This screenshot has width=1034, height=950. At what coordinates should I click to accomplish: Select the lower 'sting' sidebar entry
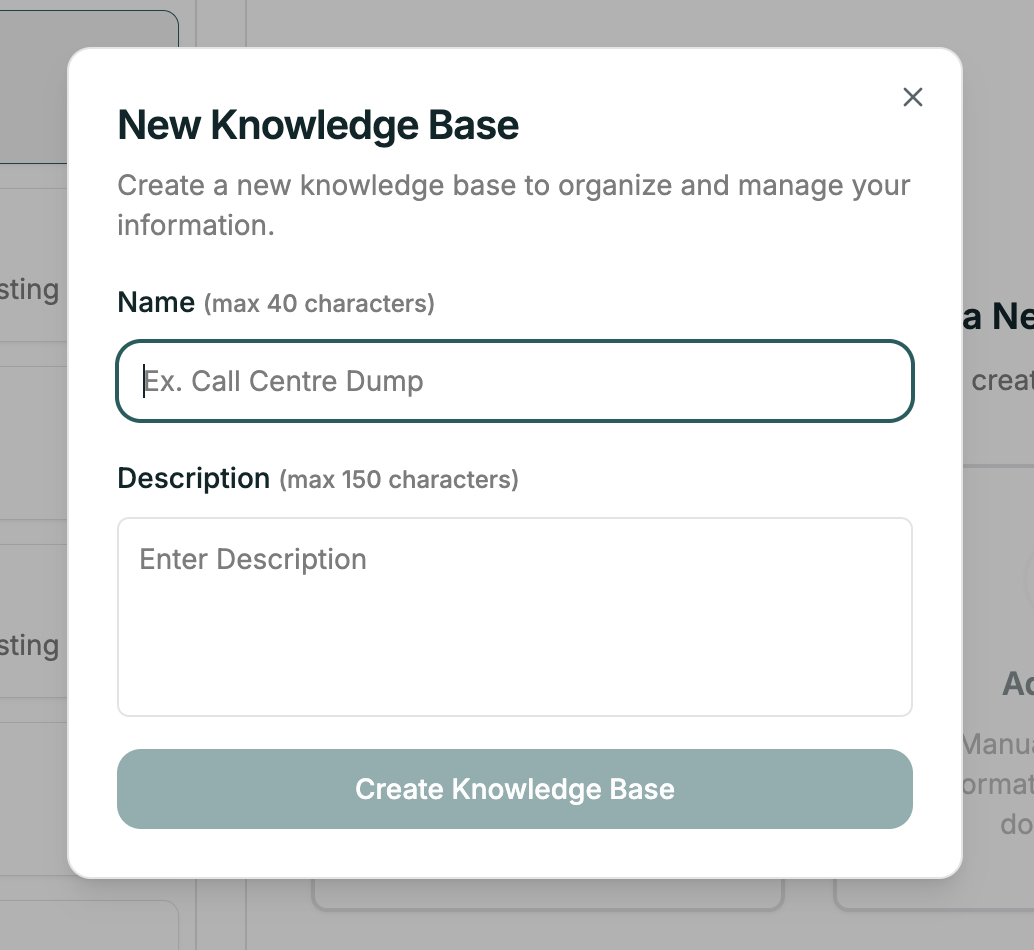click(x=30, y=645)
